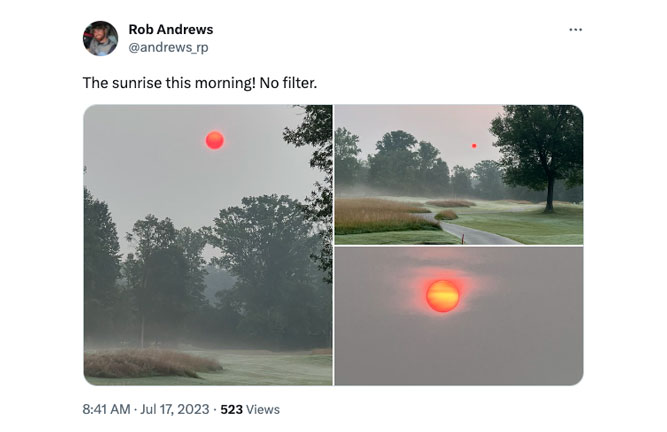Open the golf course path photo
This screenshot has width=667, height=432.
(459, 175)
